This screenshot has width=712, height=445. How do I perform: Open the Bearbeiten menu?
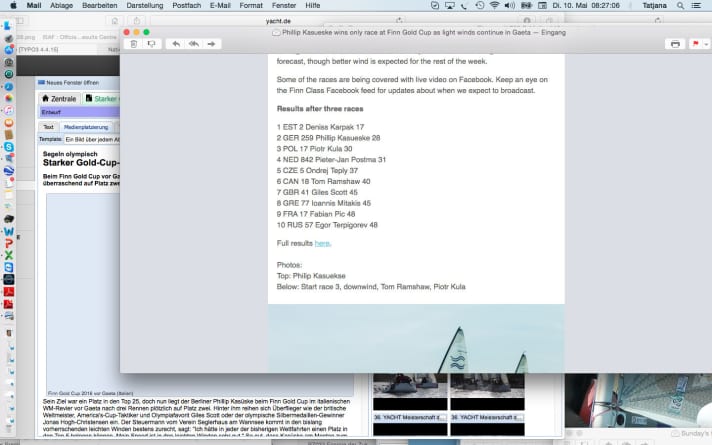click(x=99, y=5)
